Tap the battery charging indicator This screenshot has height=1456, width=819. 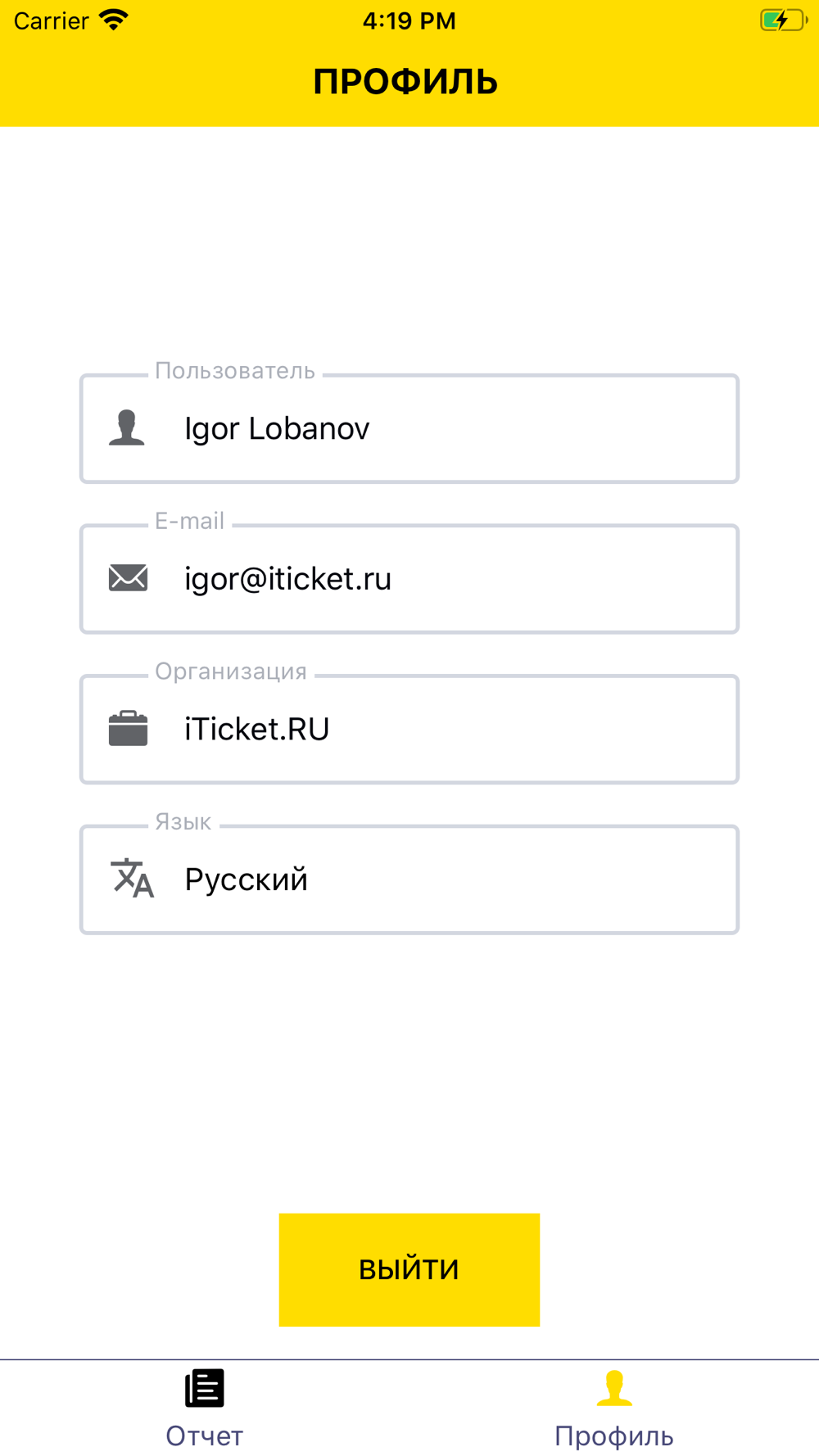click(784, 20)
